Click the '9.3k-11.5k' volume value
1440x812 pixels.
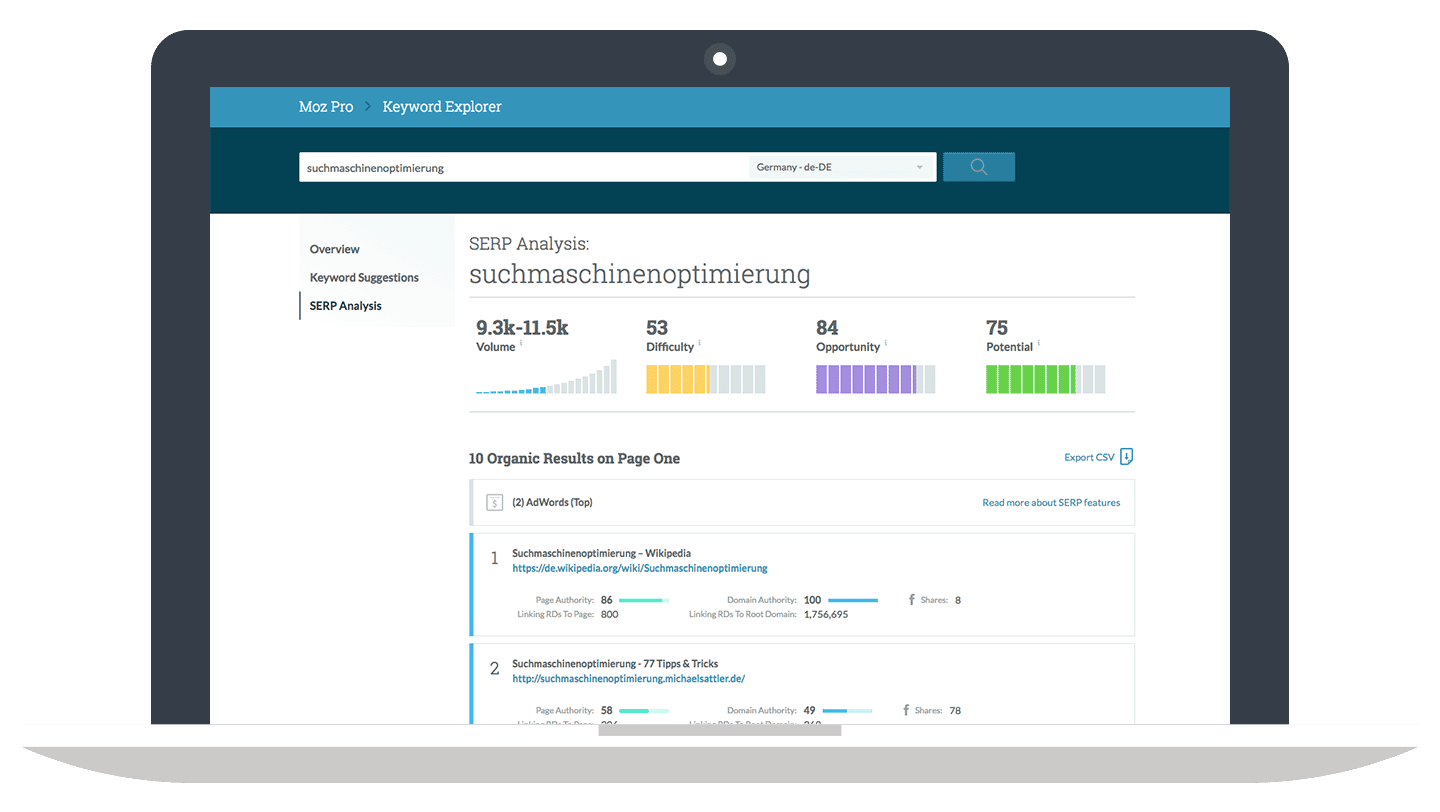coord(522,327)
